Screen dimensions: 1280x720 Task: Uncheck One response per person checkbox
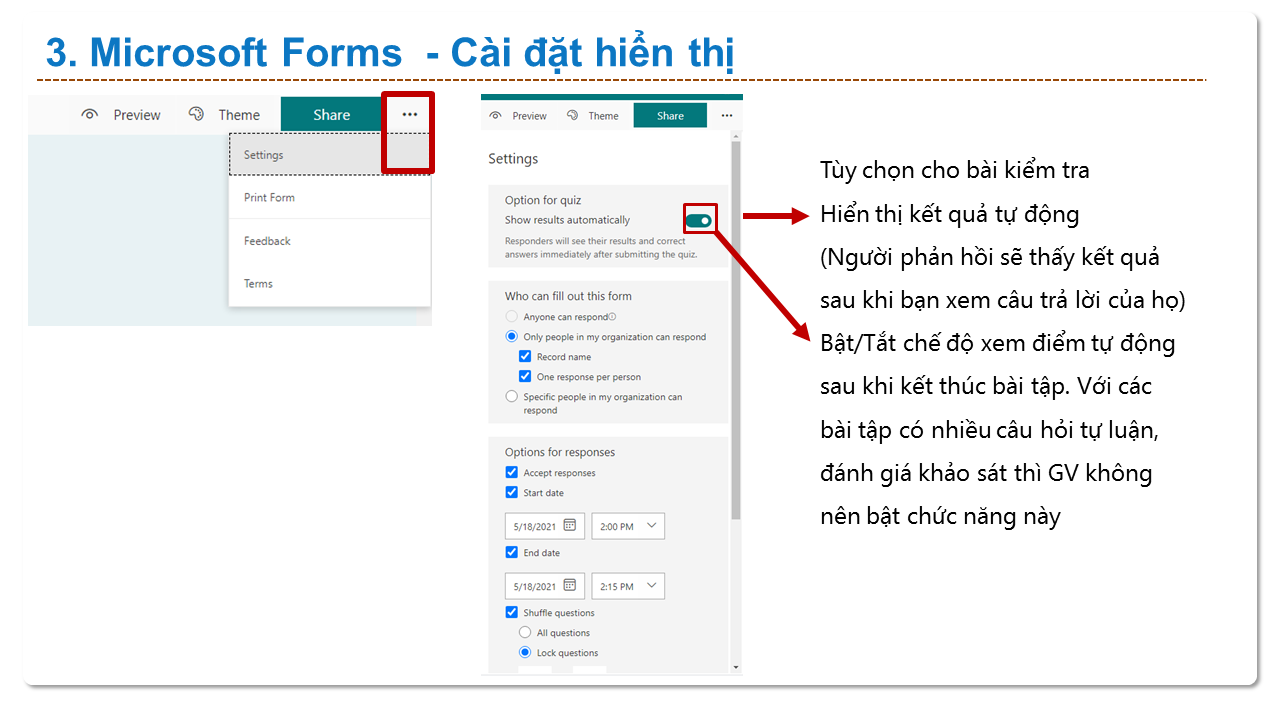525,377
